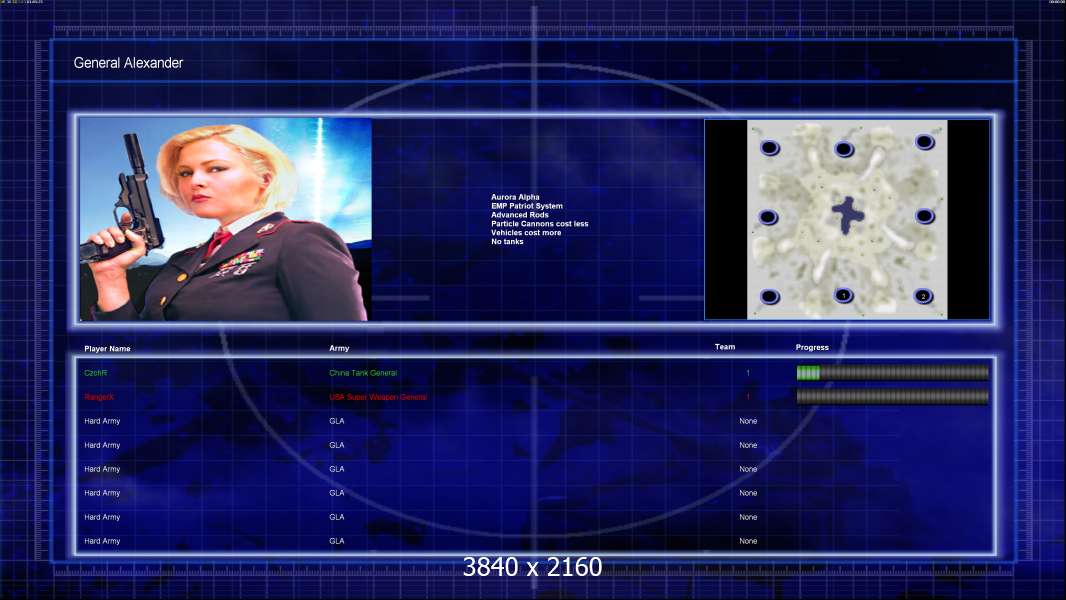This screenshot has width=1066, height=600.
Task: Select the top-left start position marker on map
Action: point(770,147)
